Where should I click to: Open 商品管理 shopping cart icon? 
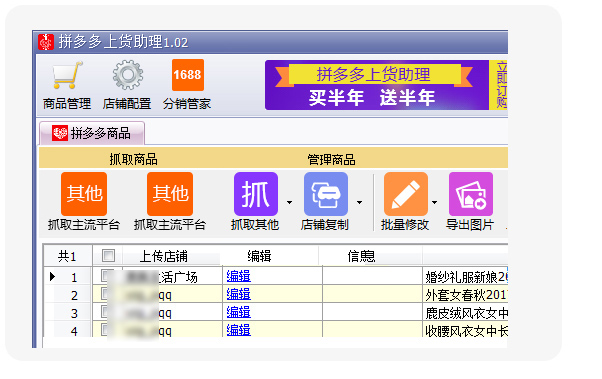click(67, 76)
